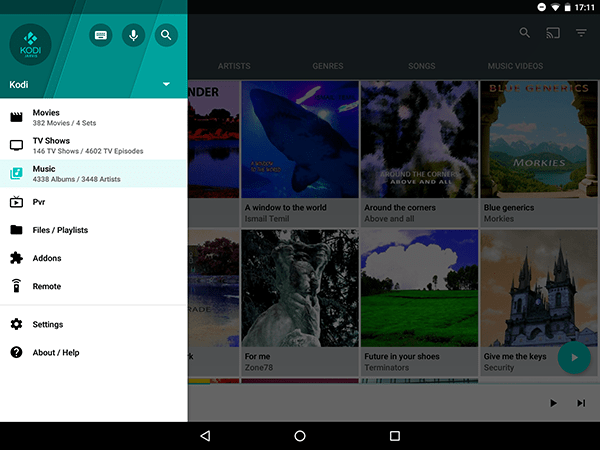
Task: Open the Pvr section
Action: pyautogui.click(x=94, y=202)
